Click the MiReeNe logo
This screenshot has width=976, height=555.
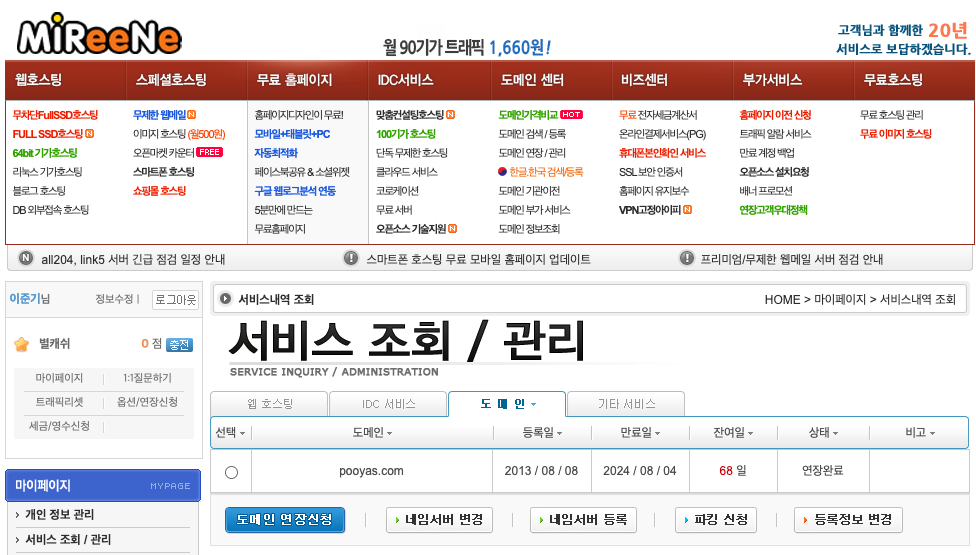(x=99, y=35)
